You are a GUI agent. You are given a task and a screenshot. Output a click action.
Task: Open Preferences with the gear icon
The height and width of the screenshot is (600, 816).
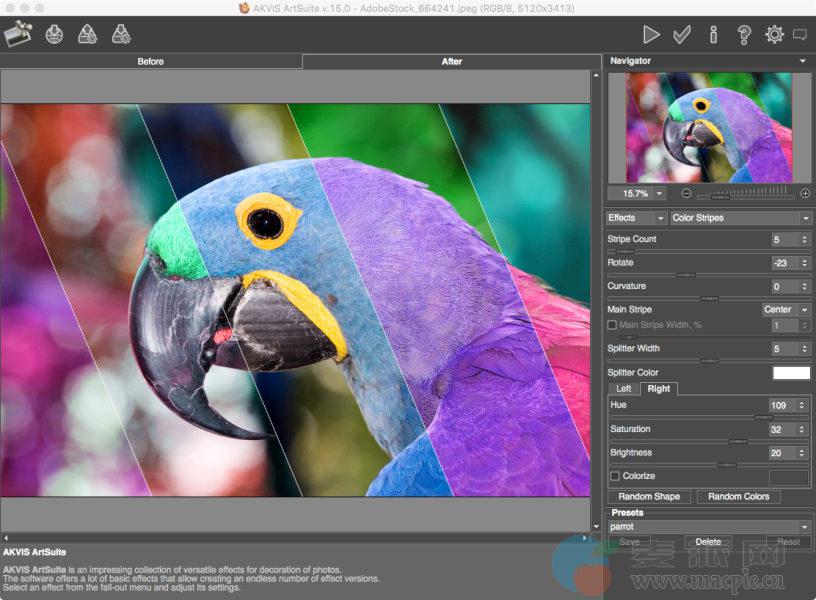point(774,35)
